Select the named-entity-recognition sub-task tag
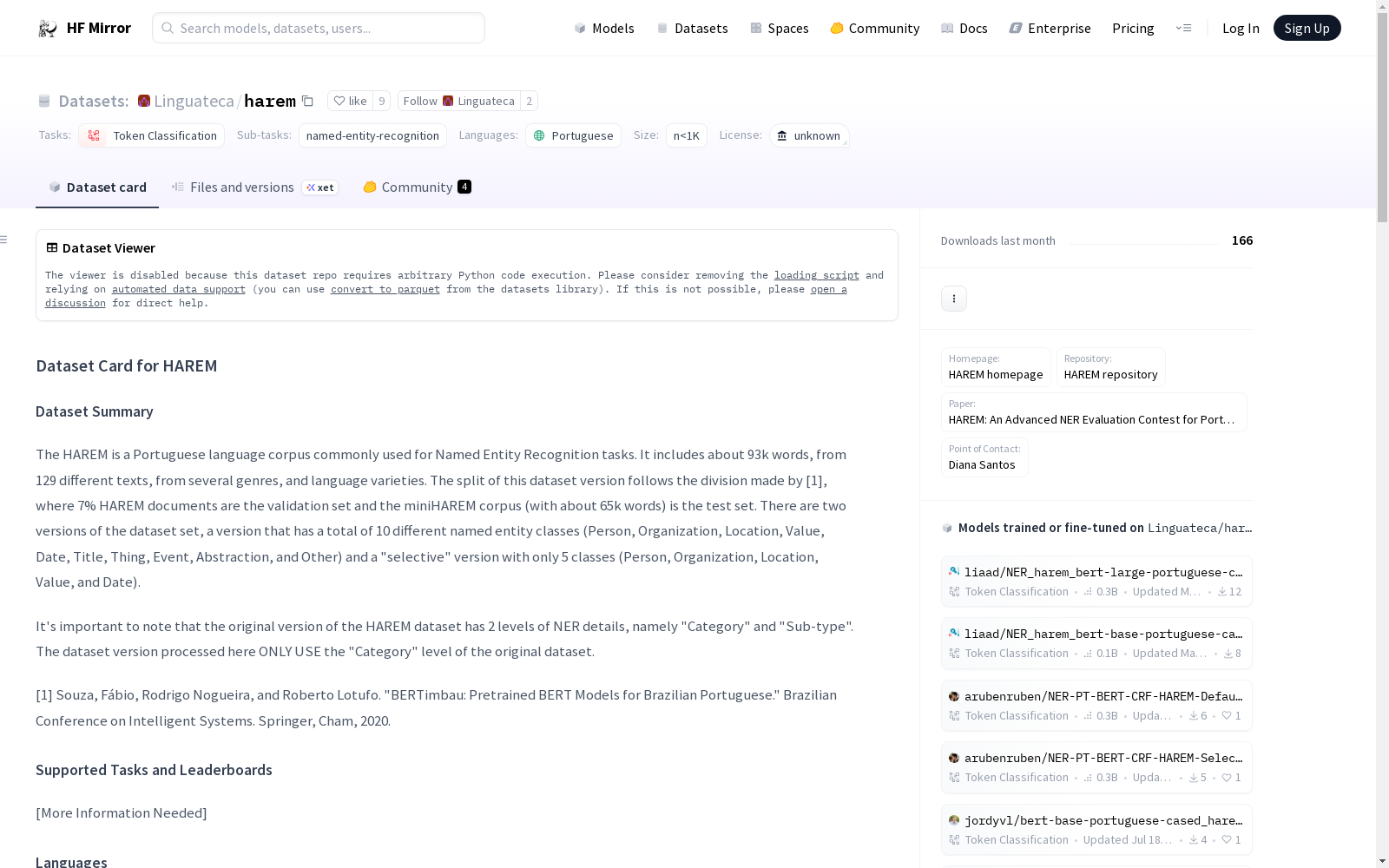The image size is (1389, 868). coord(372,135)
